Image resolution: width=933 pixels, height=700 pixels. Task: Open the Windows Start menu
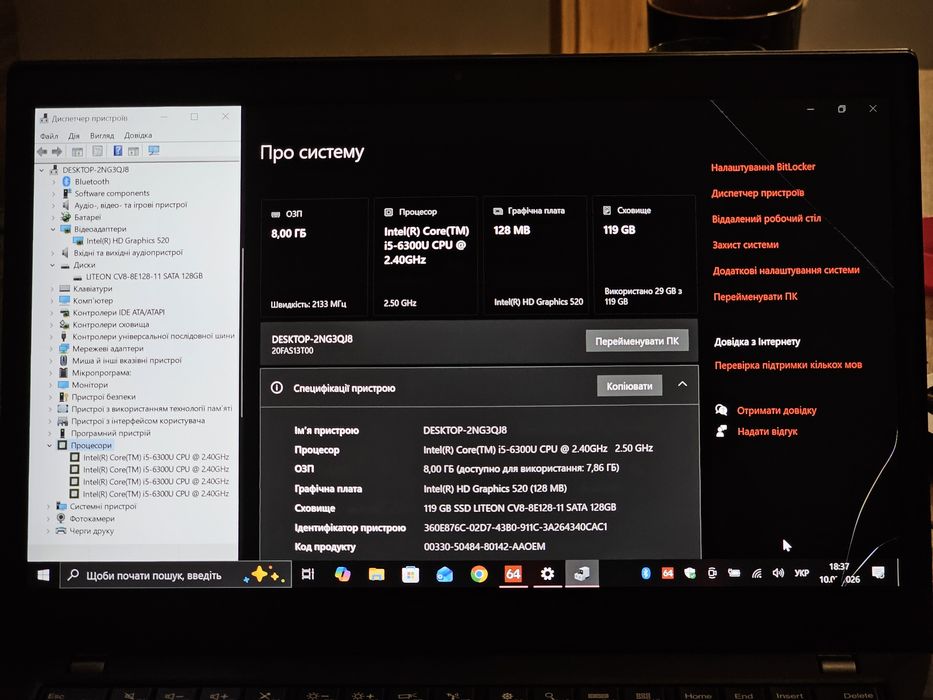43,575
